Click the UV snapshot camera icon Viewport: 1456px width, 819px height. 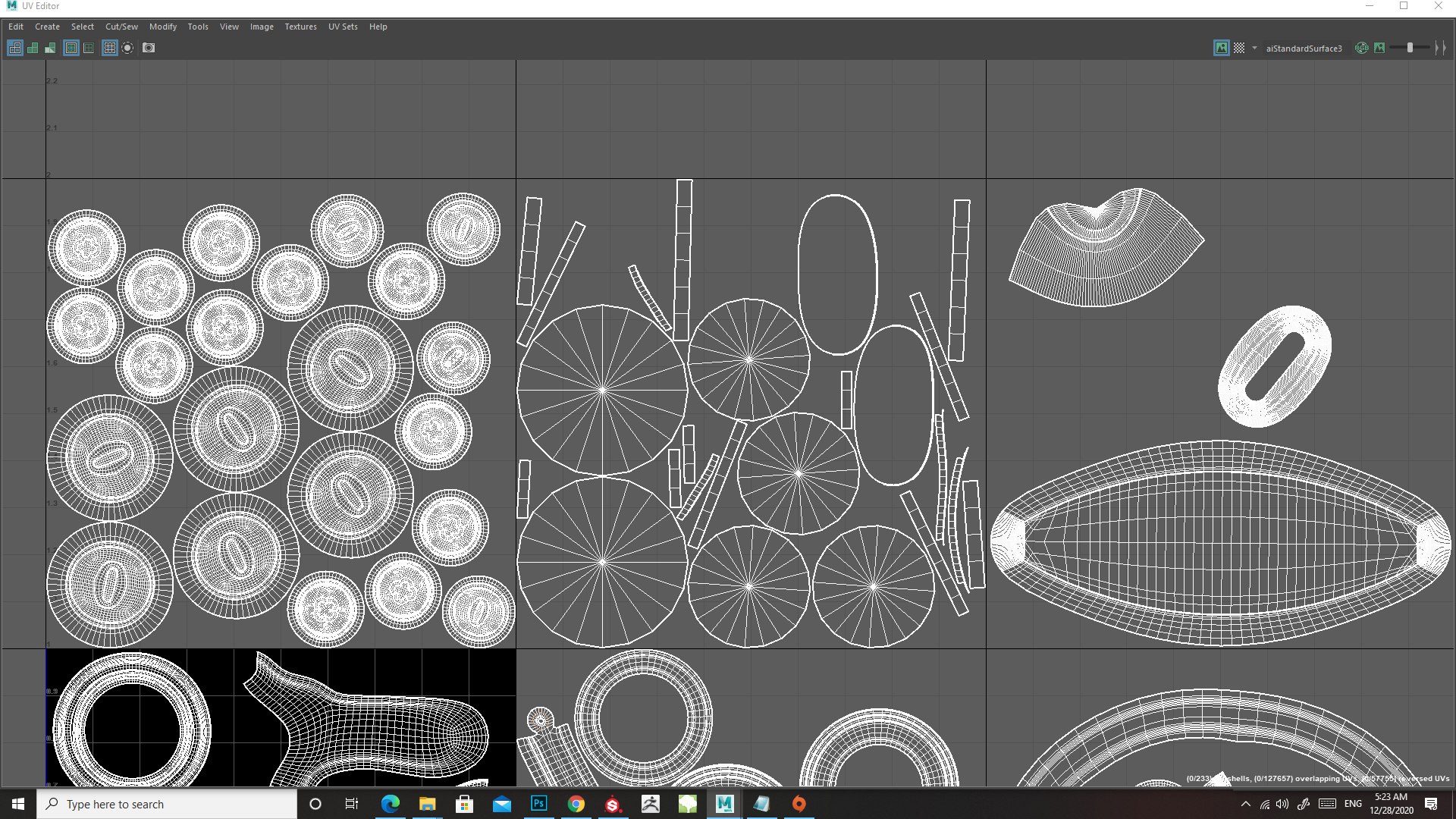149,48
